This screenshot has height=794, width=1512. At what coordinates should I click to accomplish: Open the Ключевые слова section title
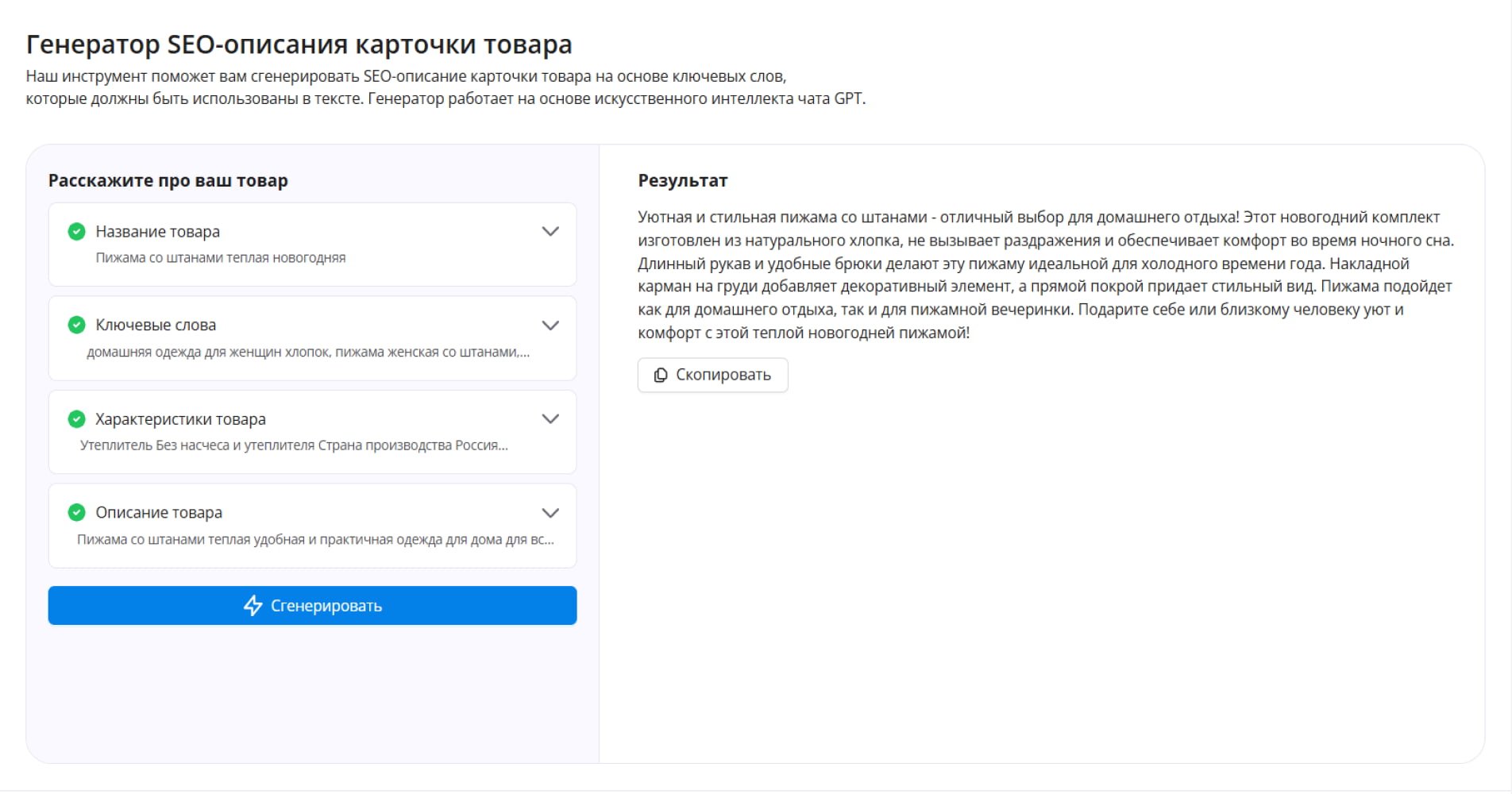tap(156, 325)
